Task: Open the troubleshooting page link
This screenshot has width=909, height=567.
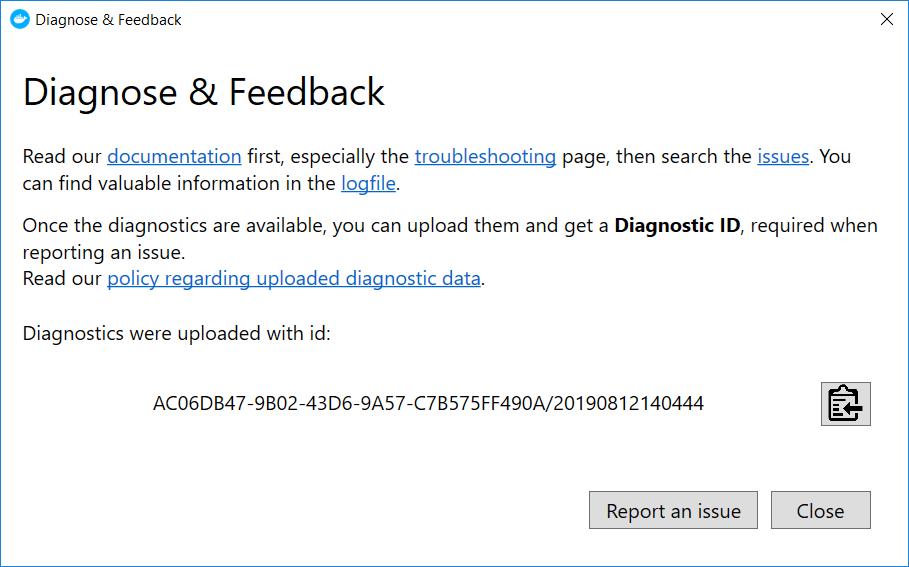Action: [x=485, y=156]
